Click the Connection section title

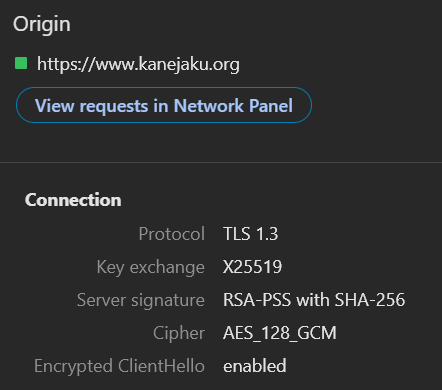(73, 200)
